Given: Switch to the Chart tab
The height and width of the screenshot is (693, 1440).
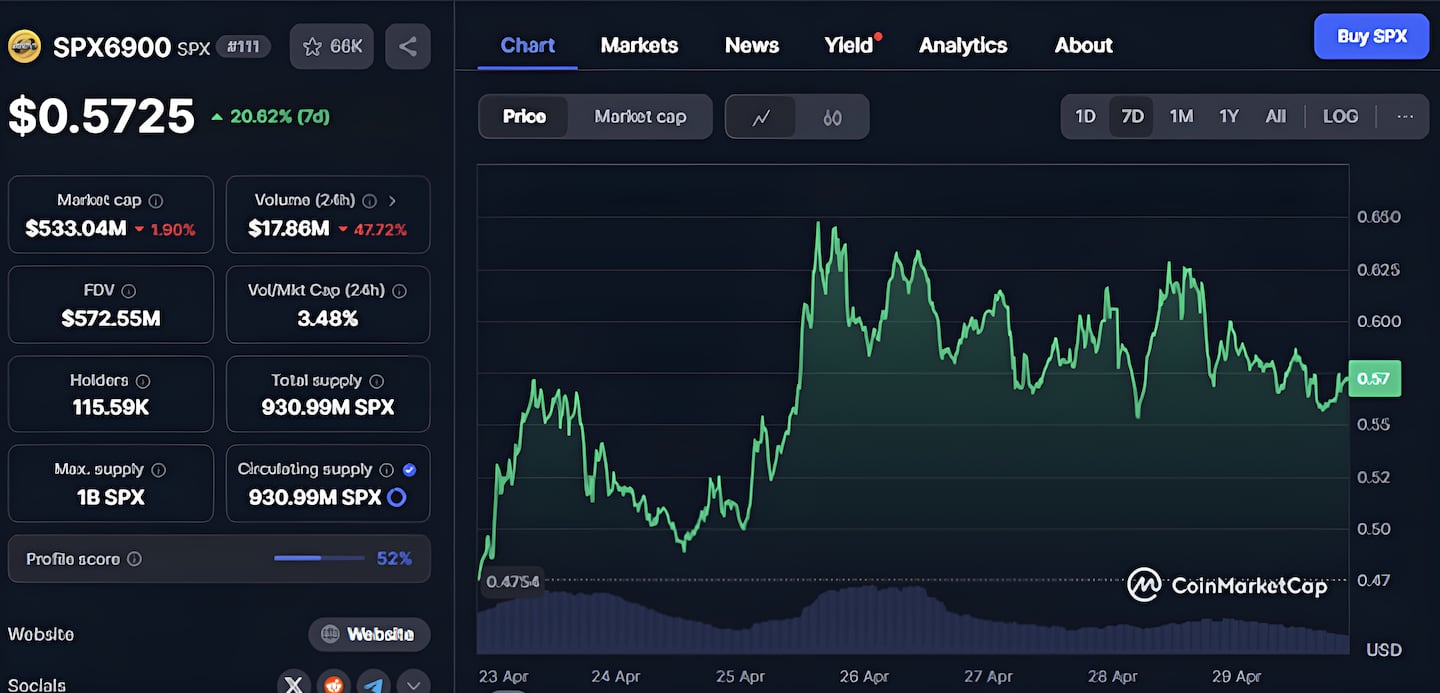Looking at the screenshot, I should pos(527,45).
